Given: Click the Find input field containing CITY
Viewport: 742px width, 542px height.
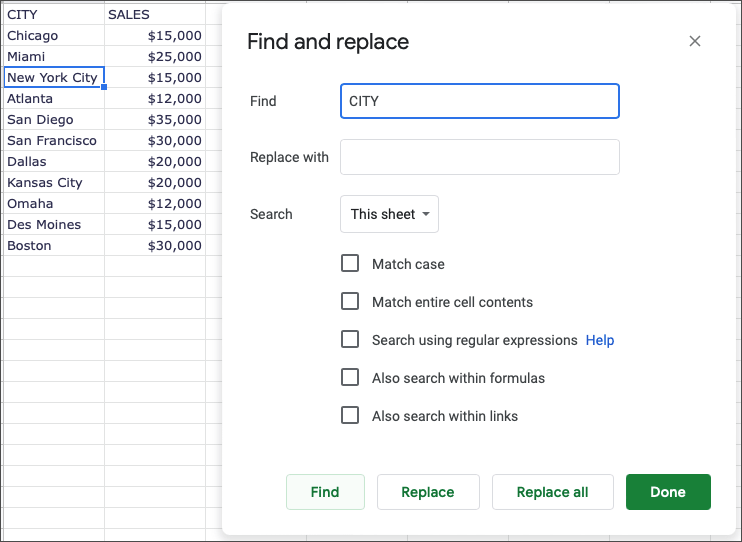Looking at the screenshot, I should pyautogui.click(x=479, y=101).
